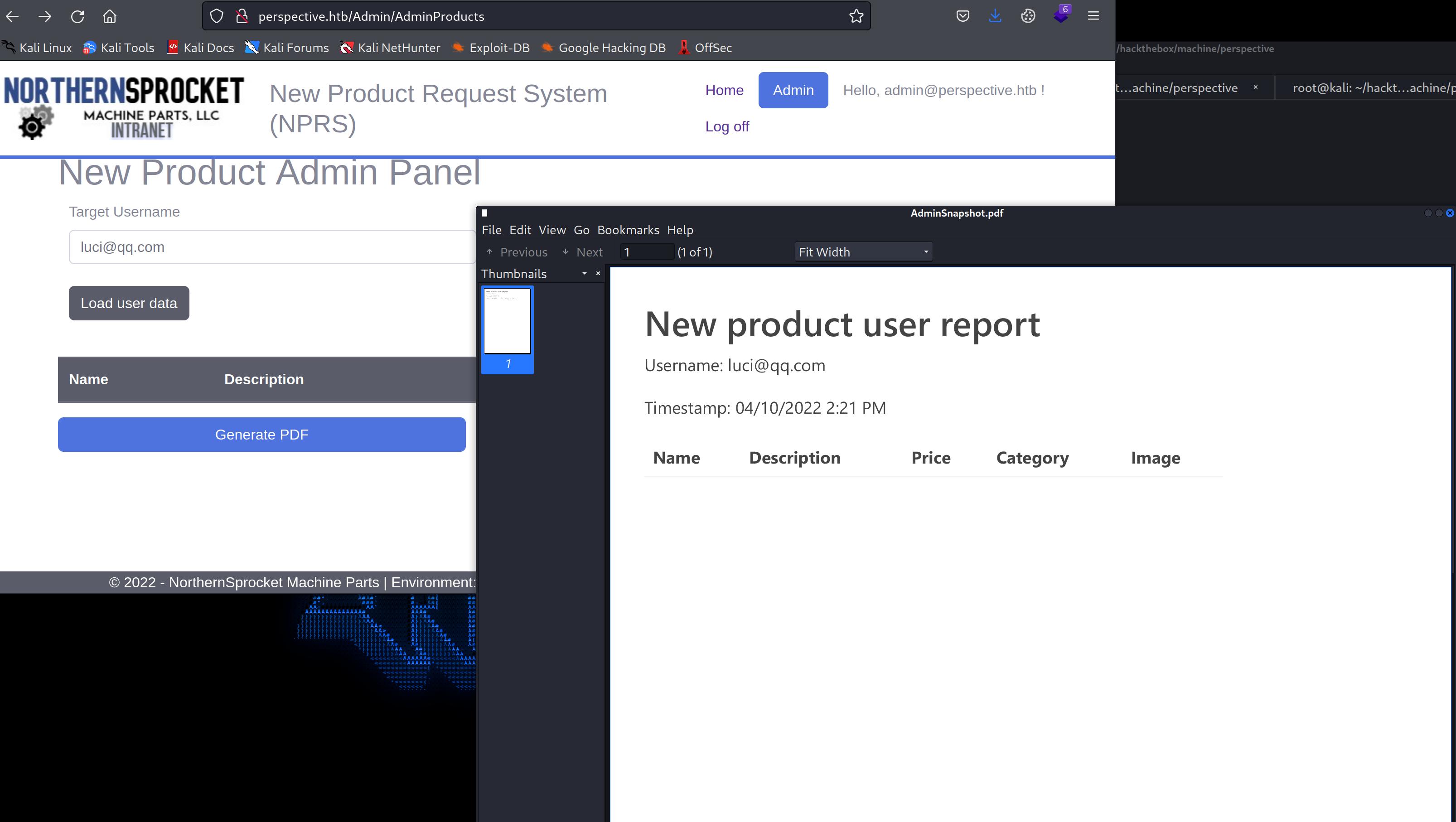Click the Load user data button
The width and height of the screenshot is (1456, 822).
(x=129, y=303)
